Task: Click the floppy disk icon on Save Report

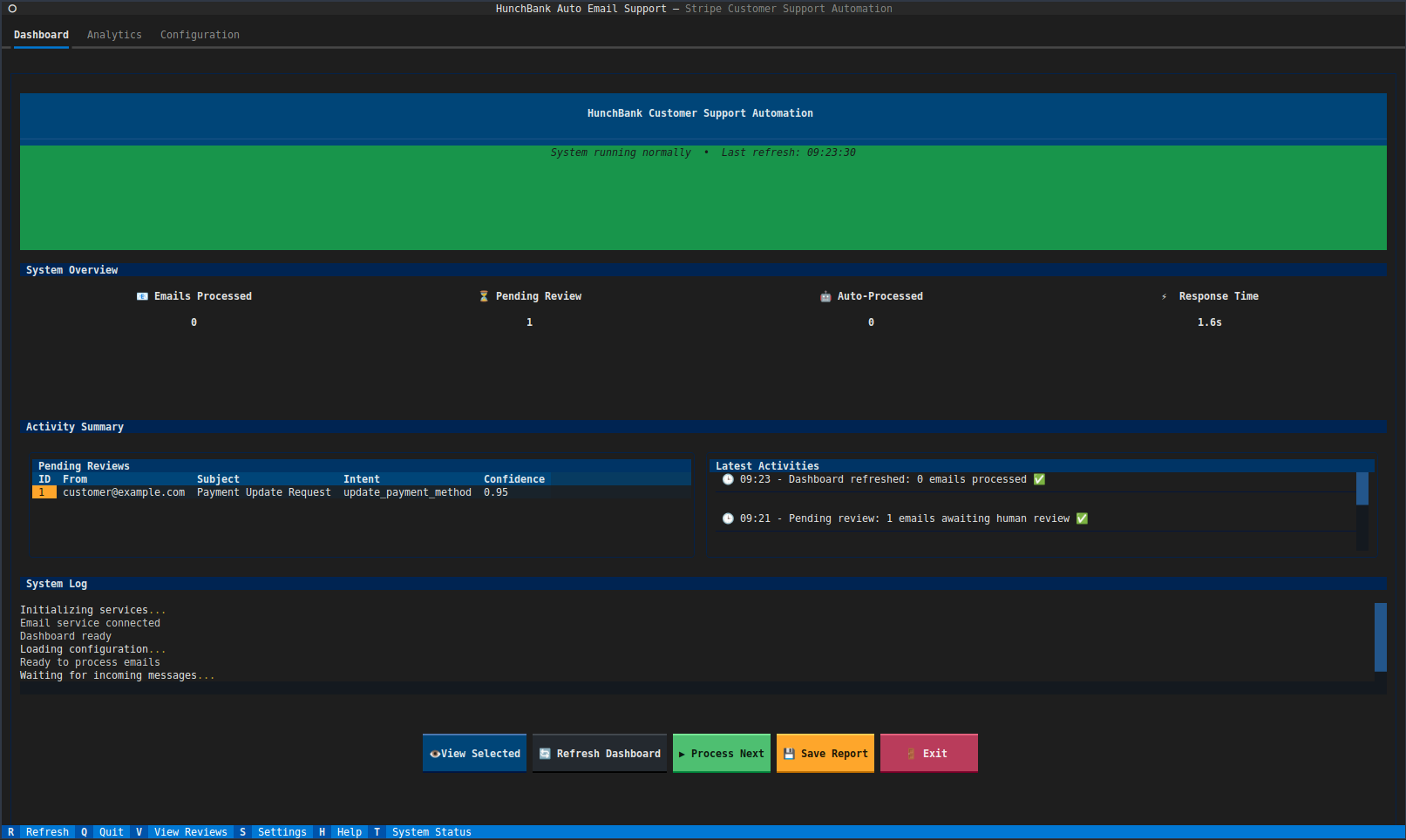Action: click(789, 753)
